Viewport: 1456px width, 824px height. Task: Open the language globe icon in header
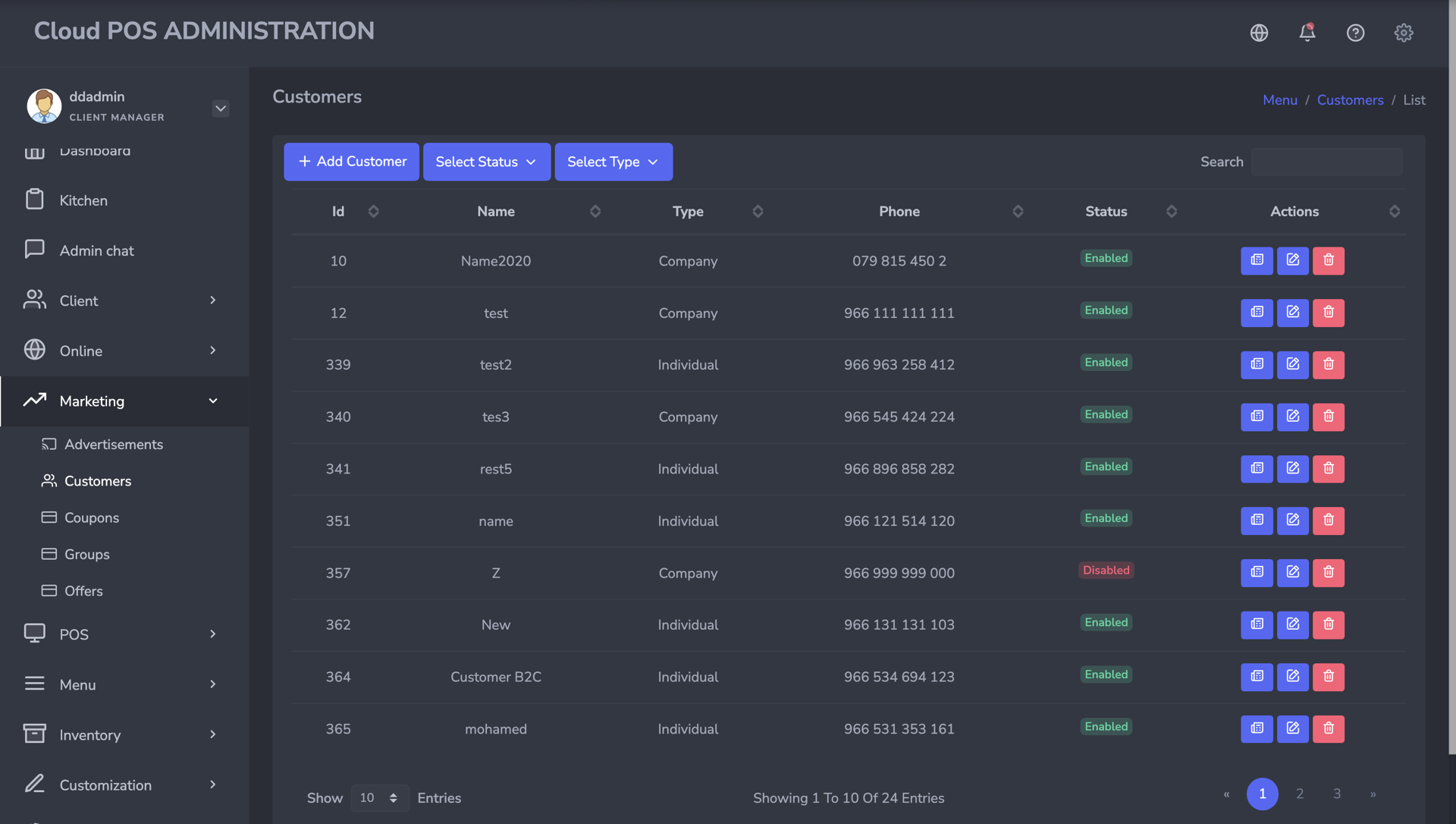pos(1259,33)
